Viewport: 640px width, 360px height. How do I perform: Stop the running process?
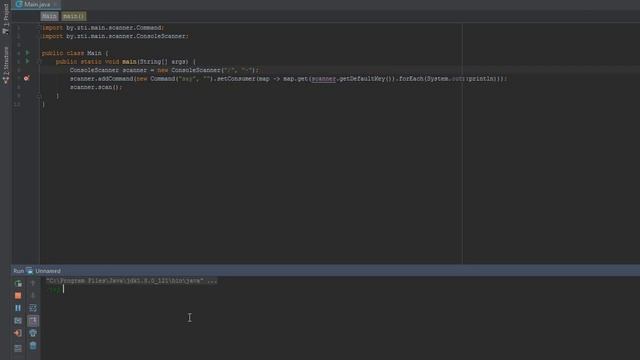coord(18,296)
